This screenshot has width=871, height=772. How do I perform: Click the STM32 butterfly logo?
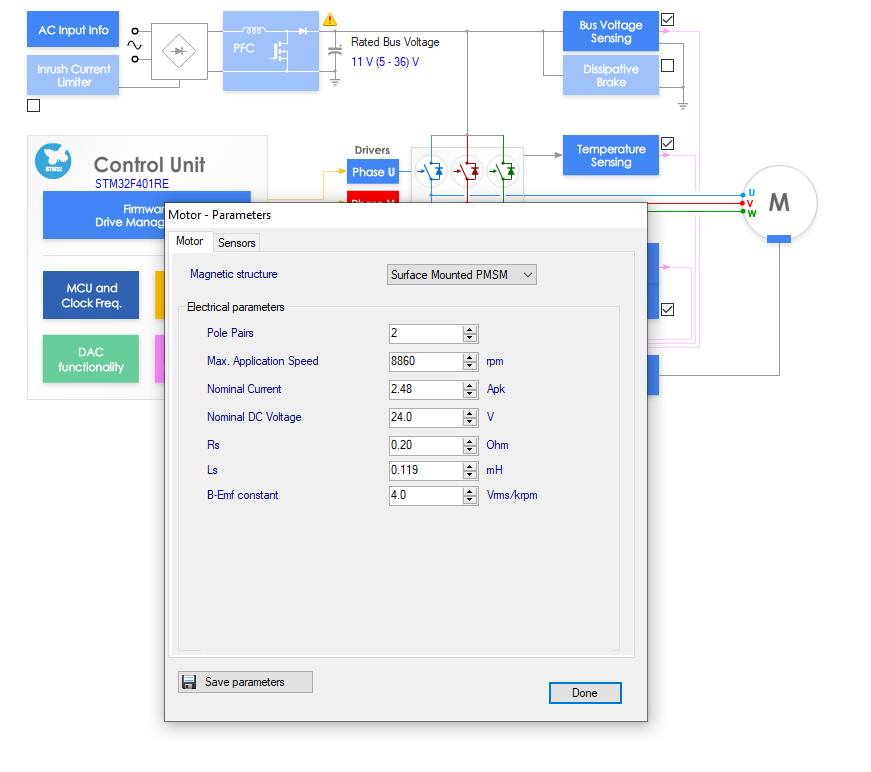pyautogui.click(x=53, y=162)
